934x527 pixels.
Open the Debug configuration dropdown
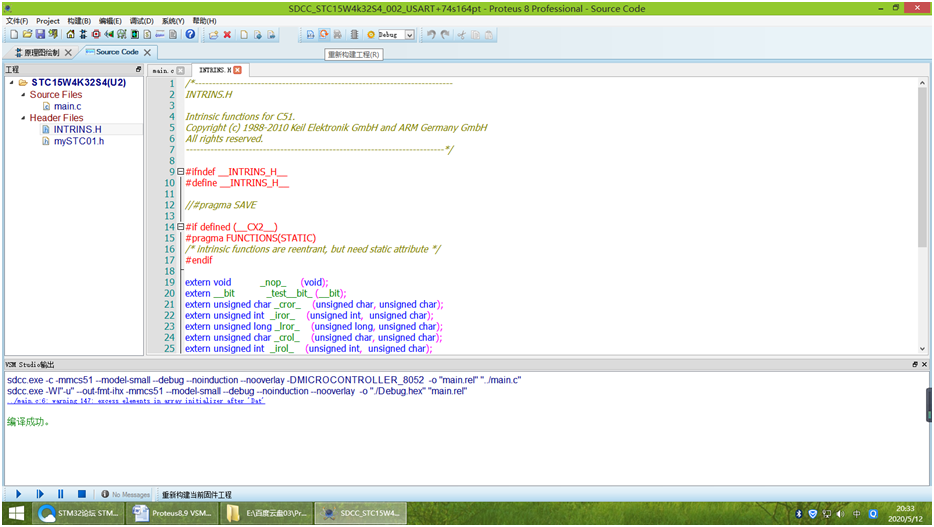[409, 35]
